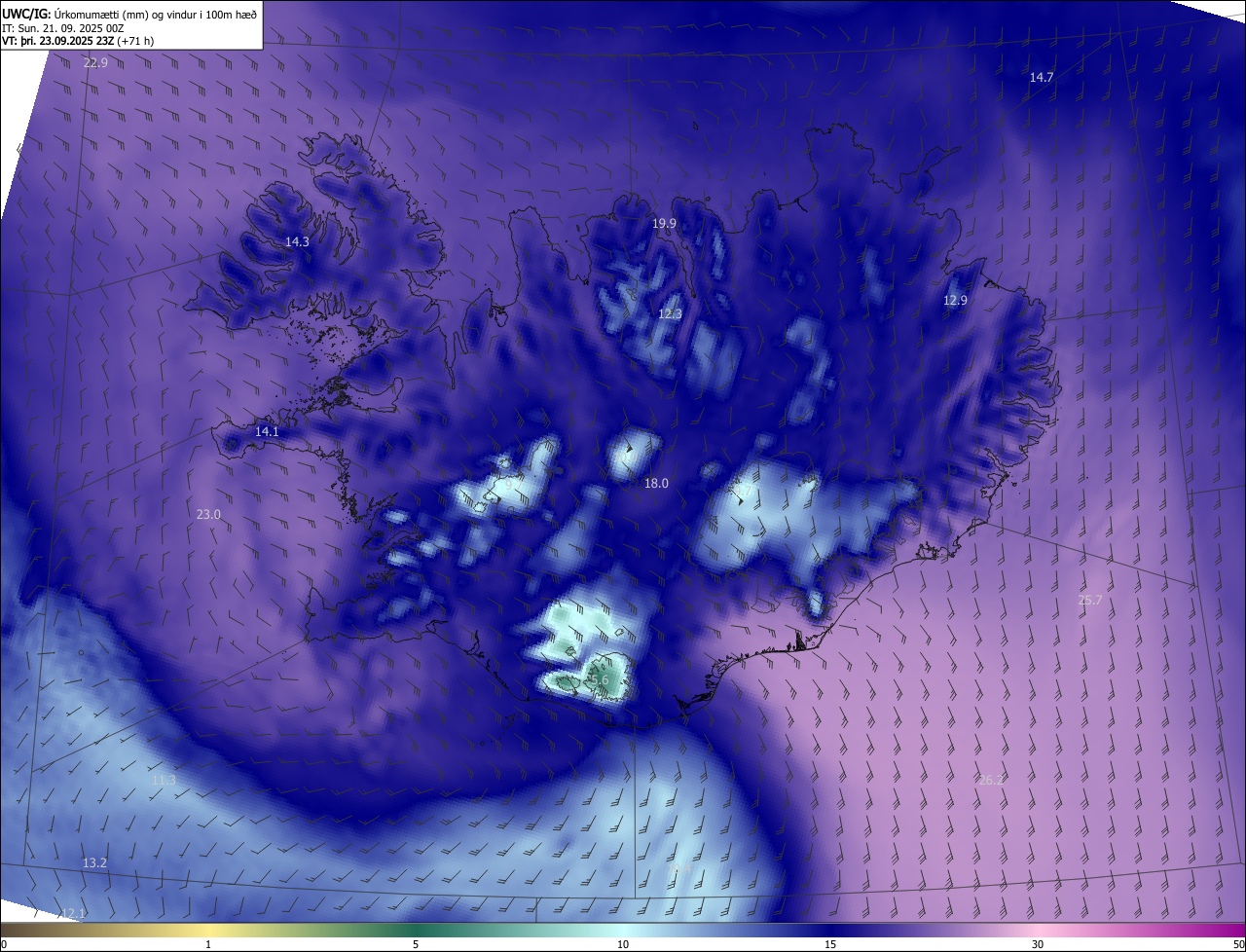The image size is (1246, 952).
Task: Select the 26.2 value in the southeast ocean
Action: tap(991, 780)
